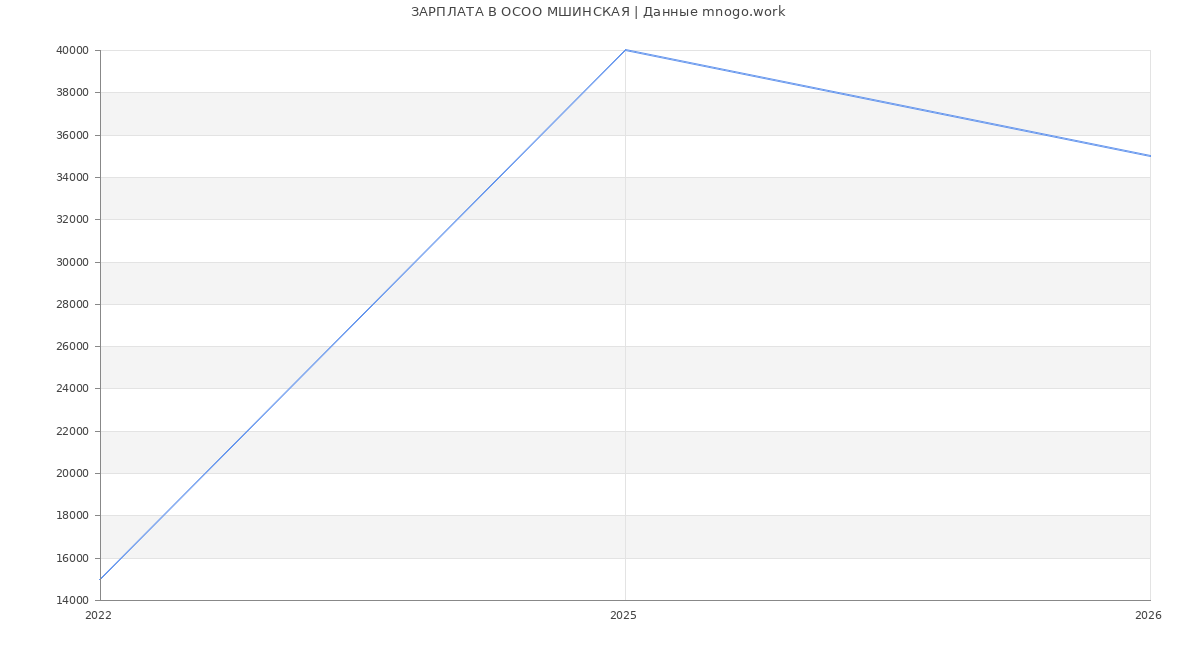
Task: Select the 2026 end data point at 35000
Action: point(1150,156)
